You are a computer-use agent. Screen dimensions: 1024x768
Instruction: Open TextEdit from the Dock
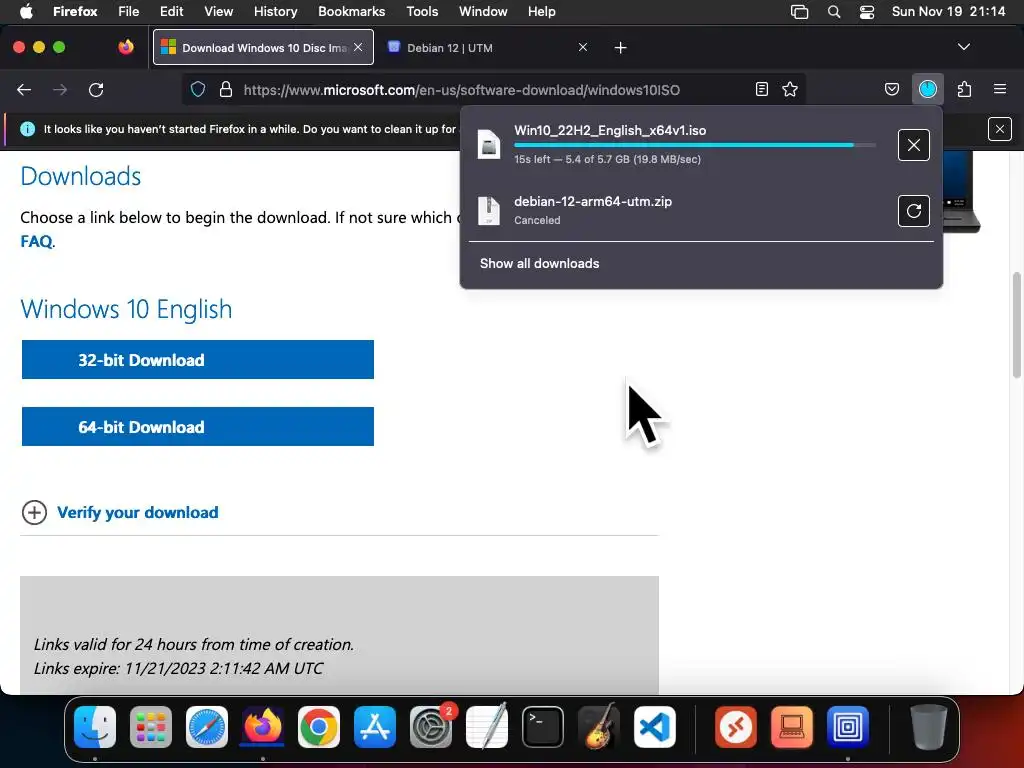[x=487, y=726]
